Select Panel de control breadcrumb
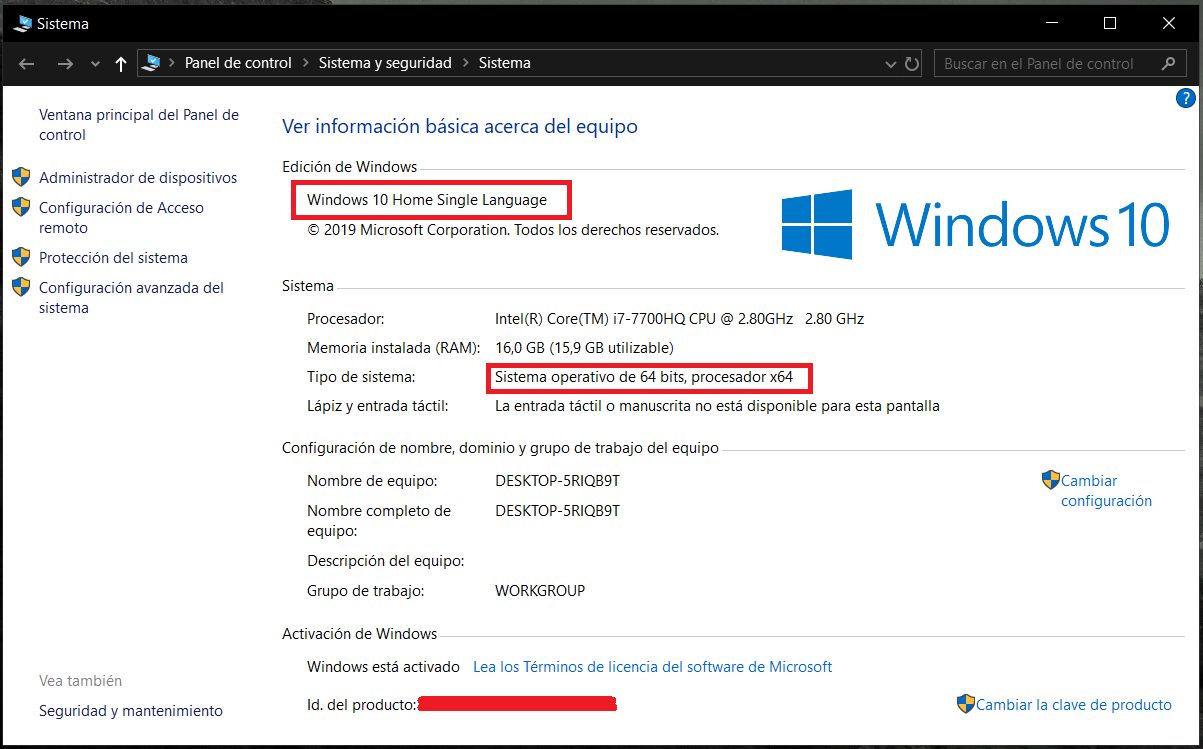 pos(238,63)
